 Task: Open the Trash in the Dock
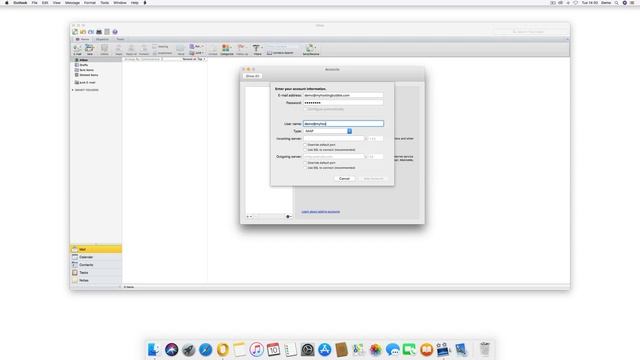484,349
